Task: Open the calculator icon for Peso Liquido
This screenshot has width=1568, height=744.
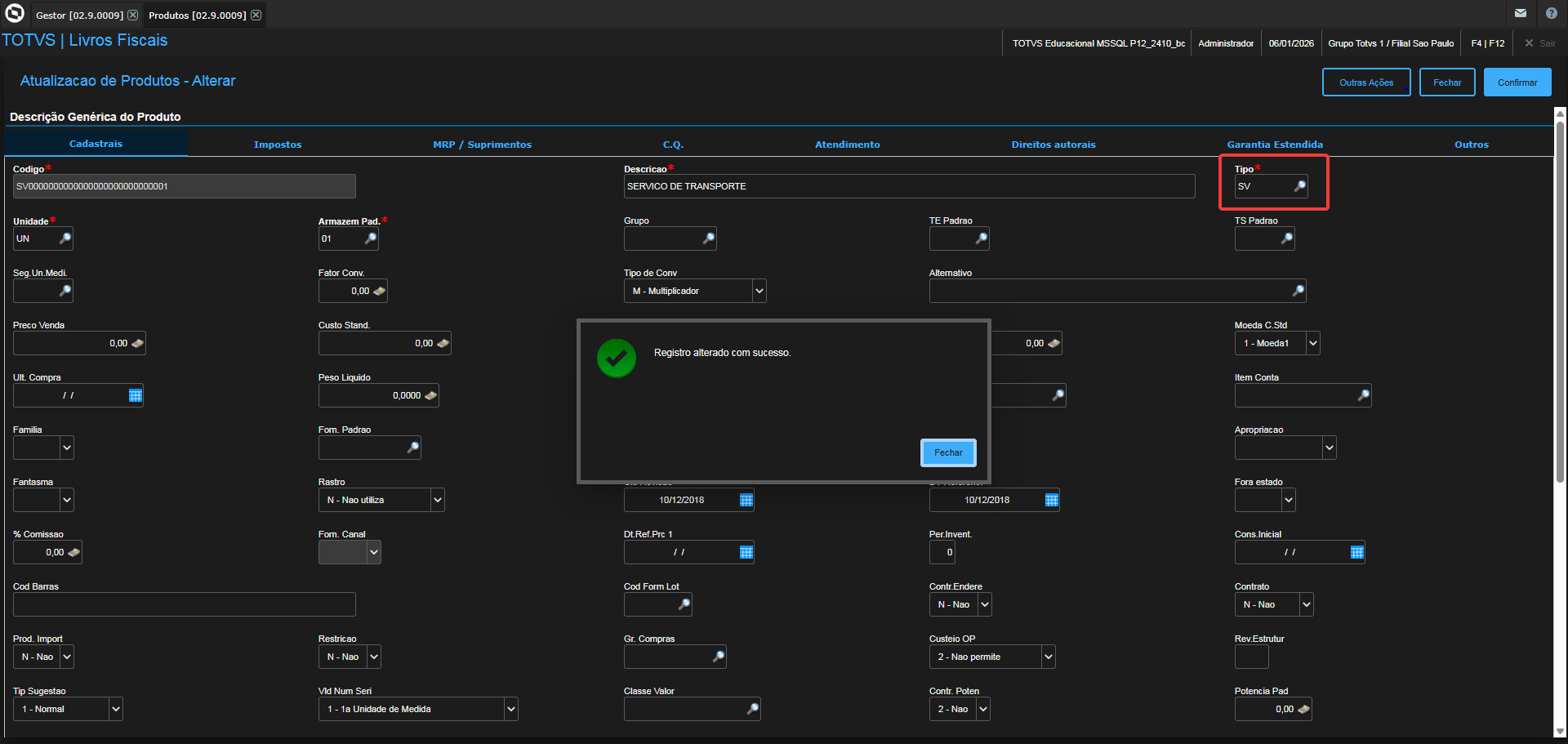Action: point(430,395)
